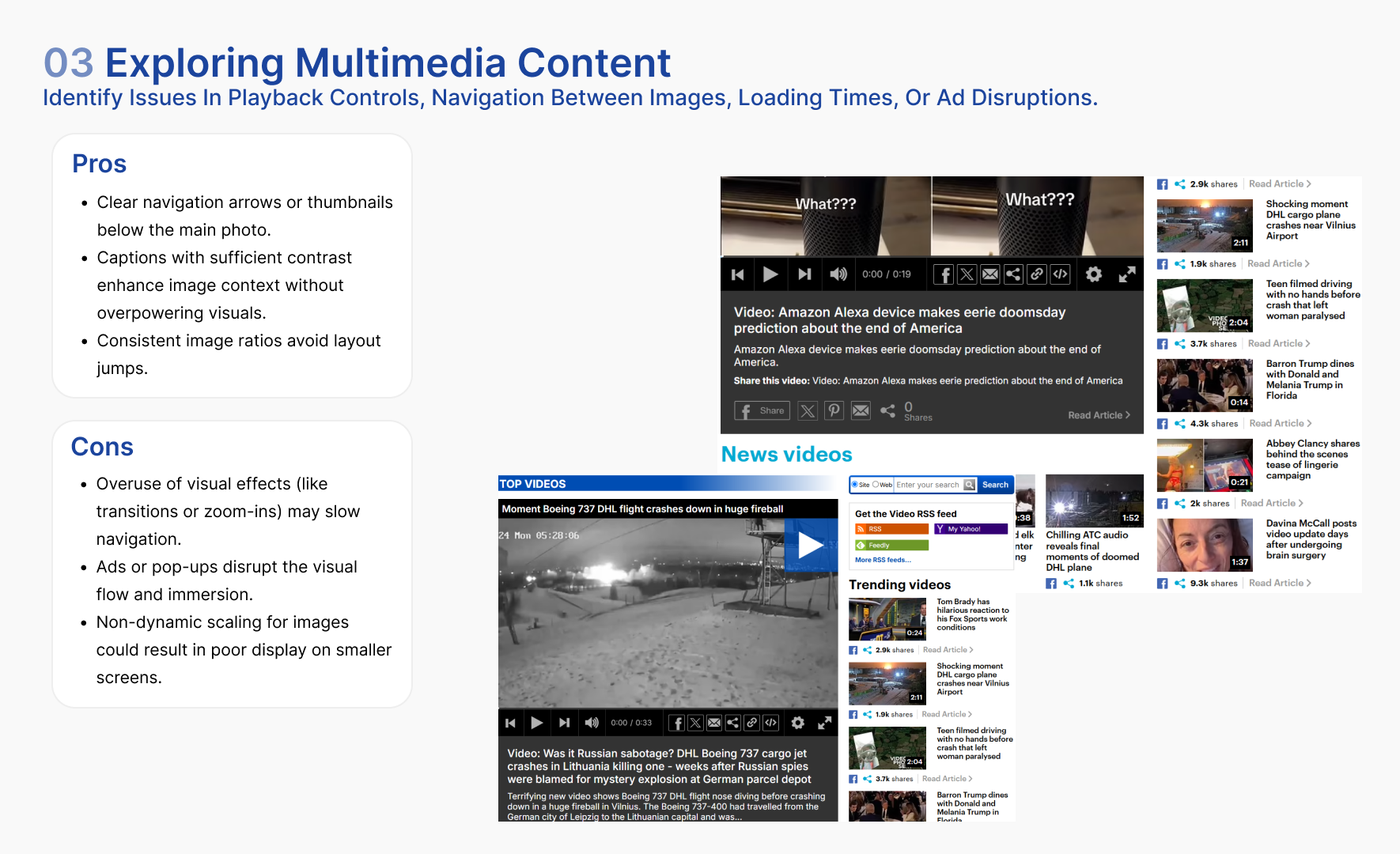The height and width of the screenshot is (854, 1400).
Task: Click share icon beside 2k shares
Action: [x=1180, y=504]
